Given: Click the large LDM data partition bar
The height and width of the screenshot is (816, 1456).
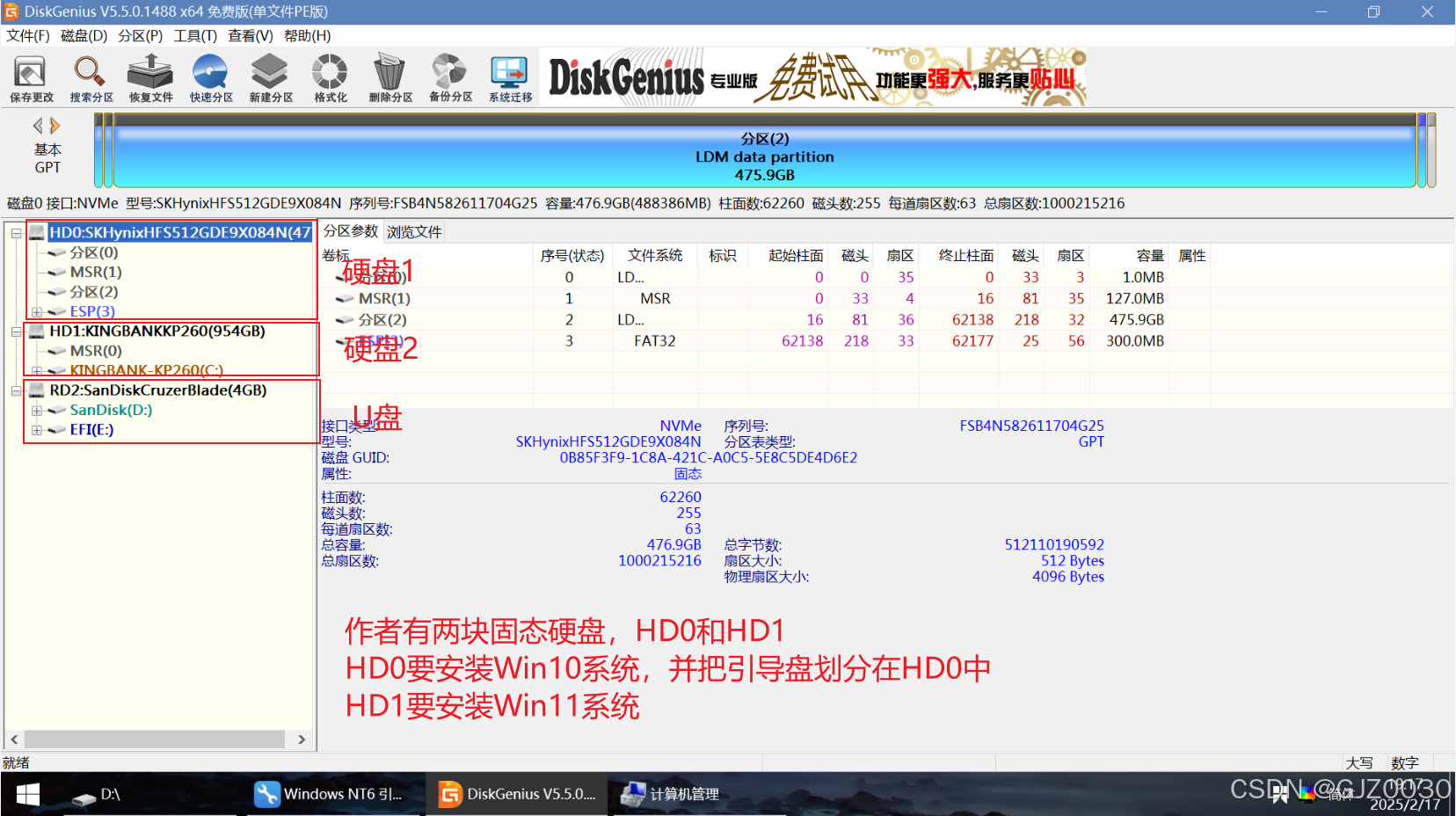Looking at the screenshot, I should (765, 150).
